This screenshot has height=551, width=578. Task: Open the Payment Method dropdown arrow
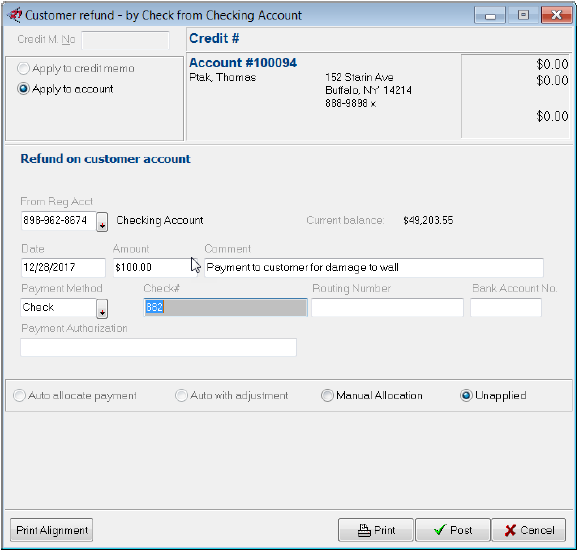tap(102, 308)
